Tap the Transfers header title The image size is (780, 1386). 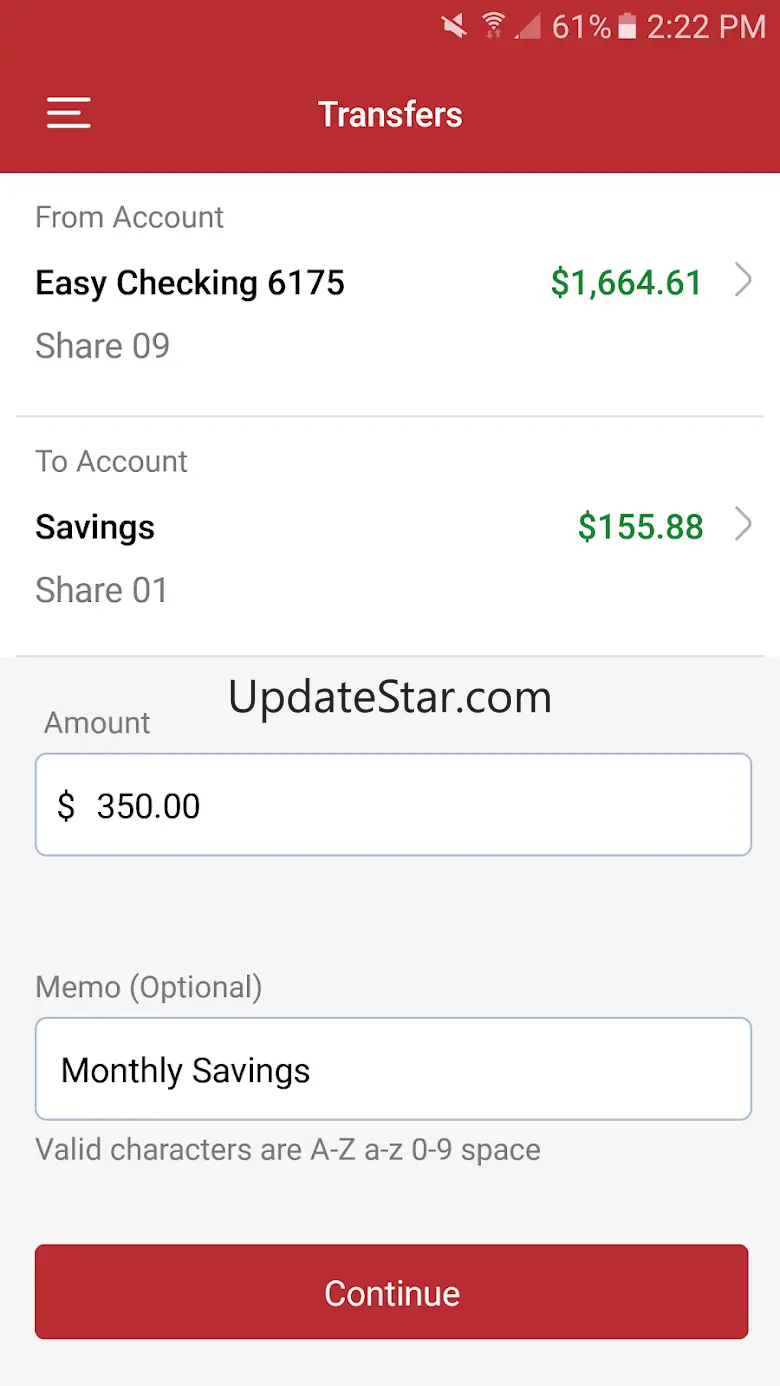tap(390, 114)
